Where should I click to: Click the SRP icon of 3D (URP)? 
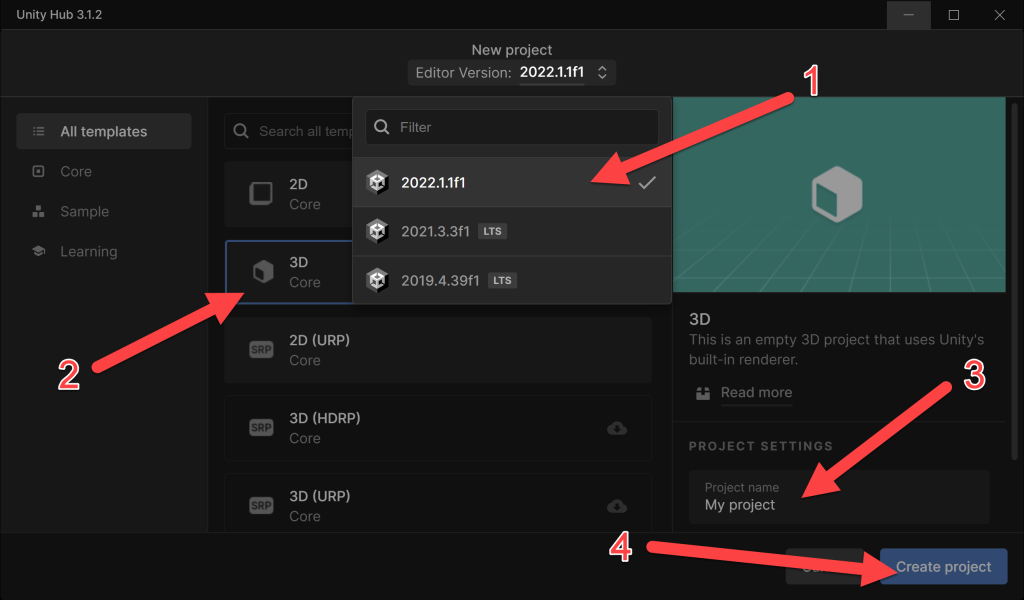261,505
